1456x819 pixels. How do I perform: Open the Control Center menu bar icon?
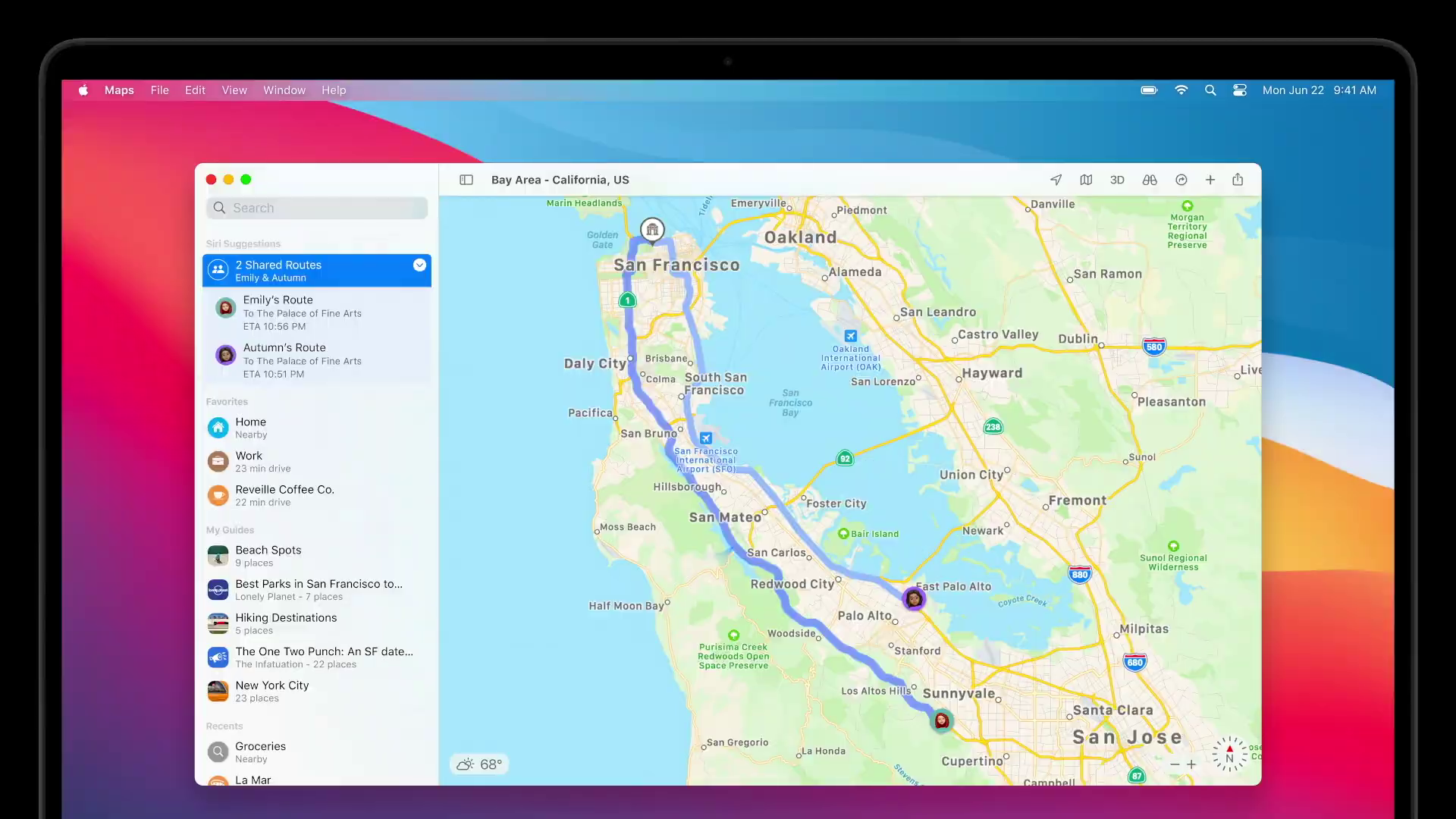pyautogui.click(x=1239, y=90)
